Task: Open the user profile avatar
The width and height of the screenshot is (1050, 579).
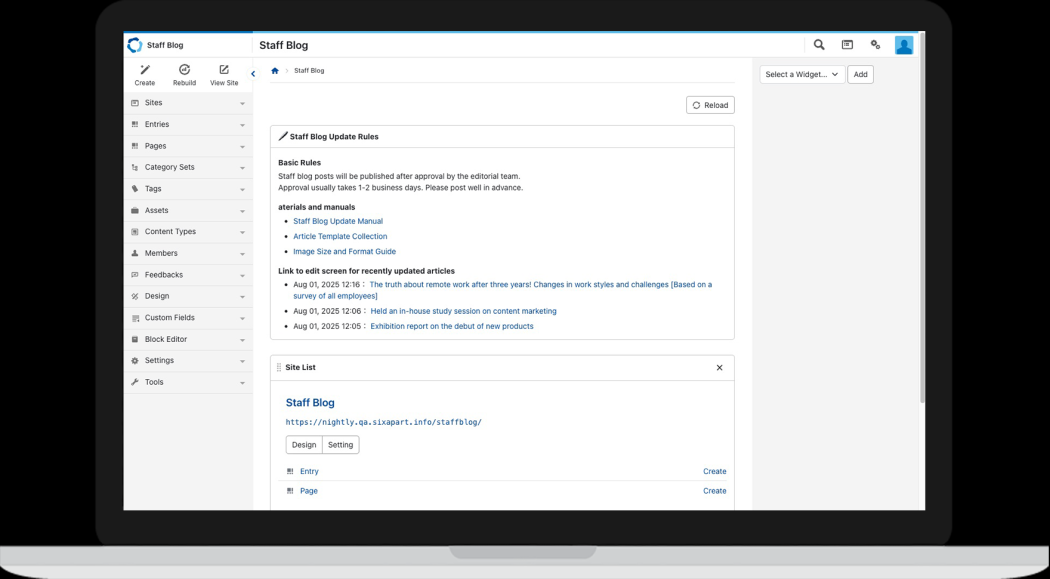Action: (904, 45)
